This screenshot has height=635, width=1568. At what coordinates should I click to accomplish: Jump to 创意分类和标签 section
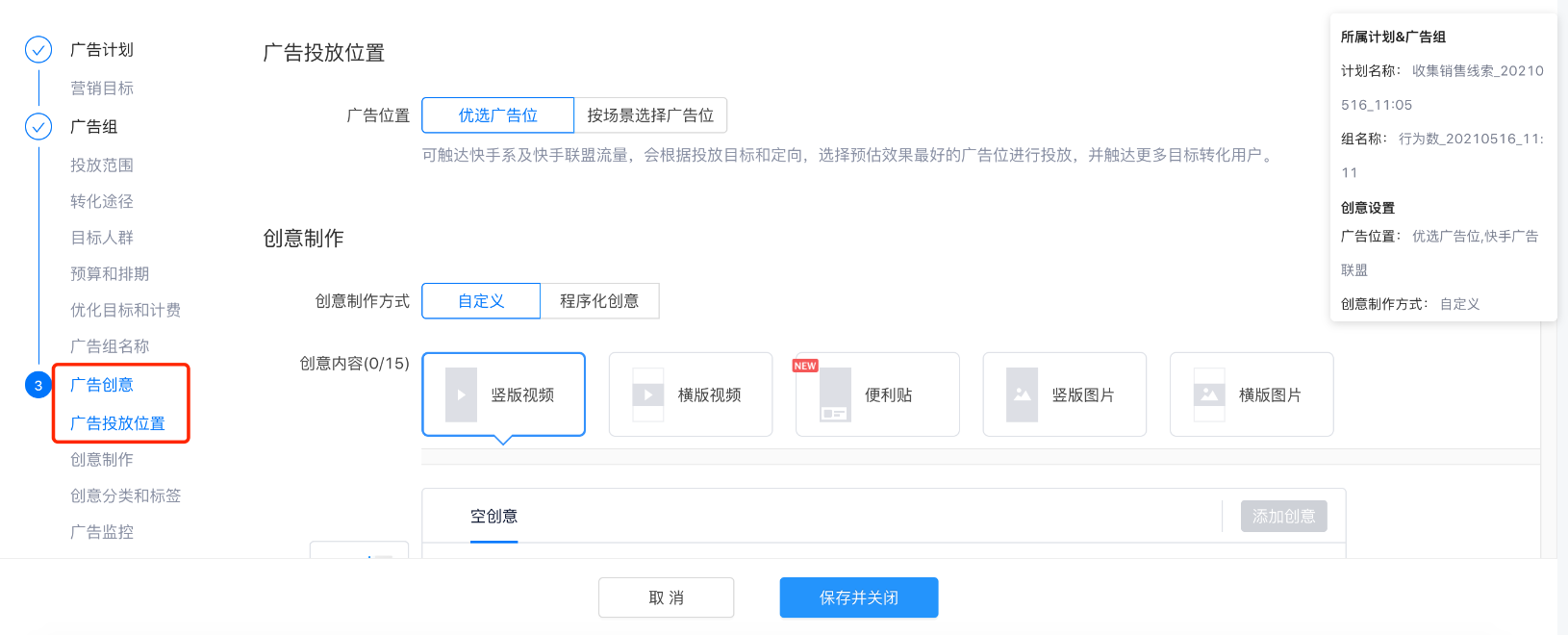(125, 495)
